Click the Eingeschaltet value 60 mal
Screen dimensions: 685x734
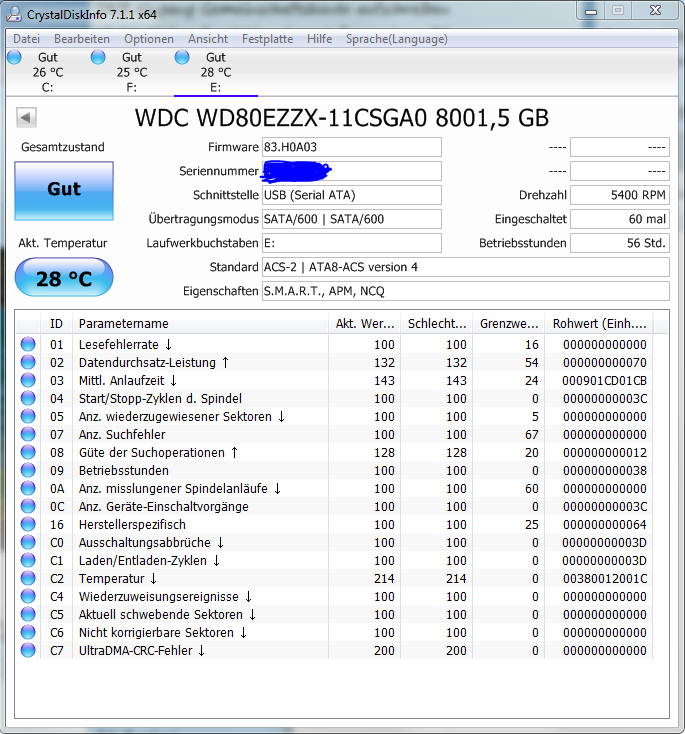(620, 219)
